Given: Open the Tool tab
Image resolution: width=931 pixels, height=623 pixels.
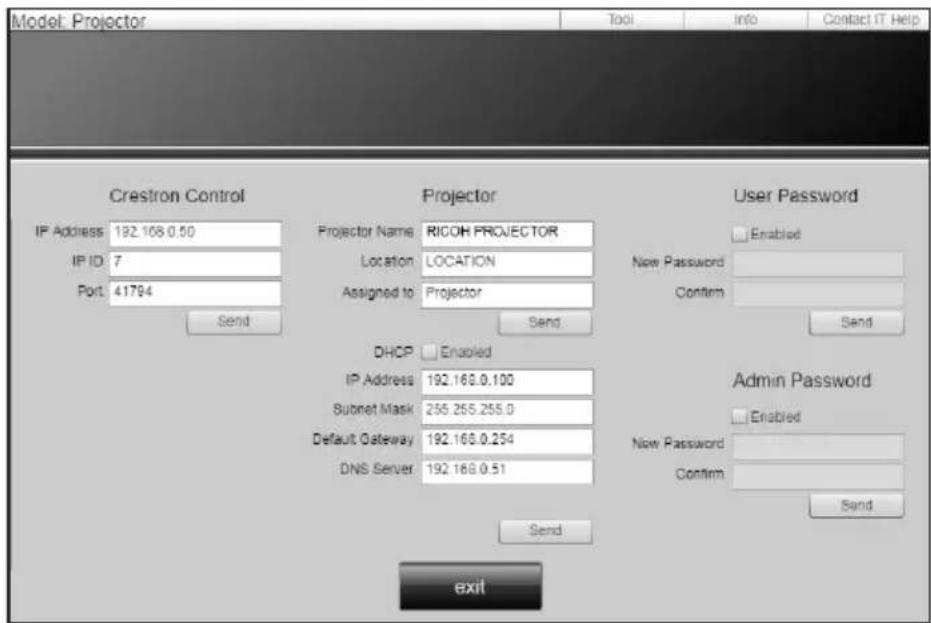Looking at the screenshot, I should 621,20.
